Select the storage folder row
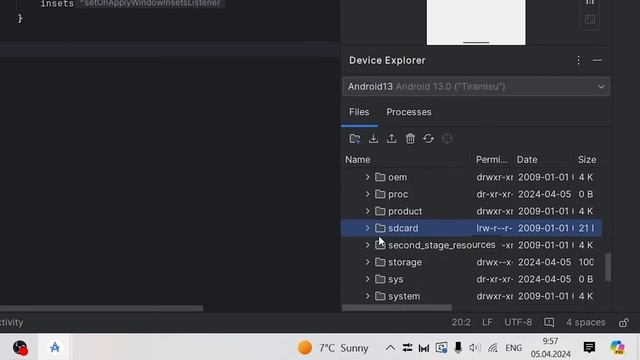The width and height of the screenshot is (640, 360). 471,262
